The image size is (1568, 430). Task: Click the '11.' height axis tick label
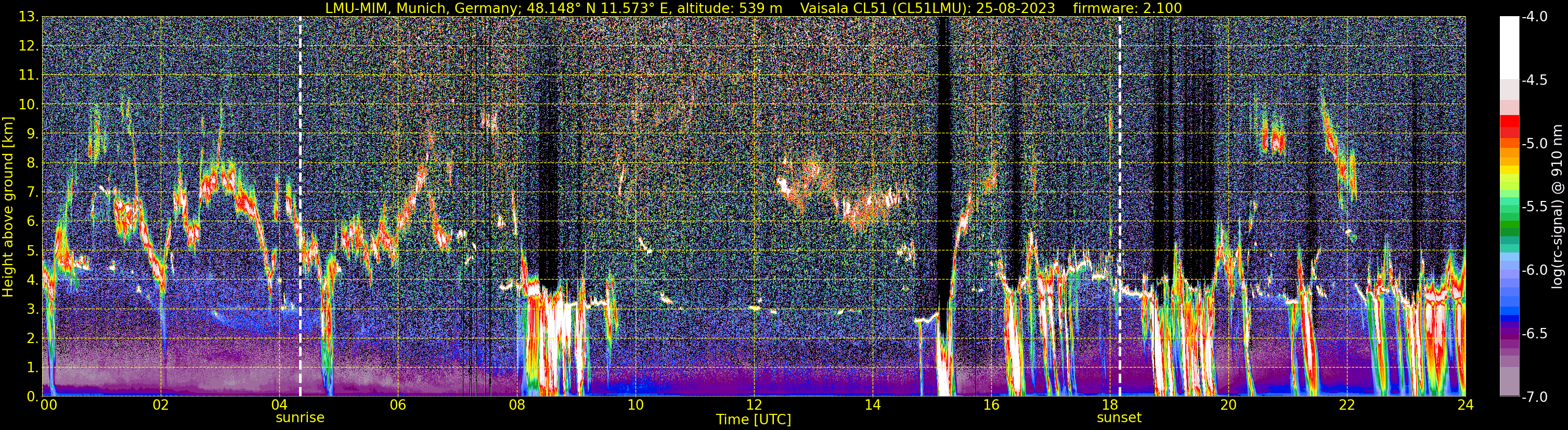(x=29, y=75)
